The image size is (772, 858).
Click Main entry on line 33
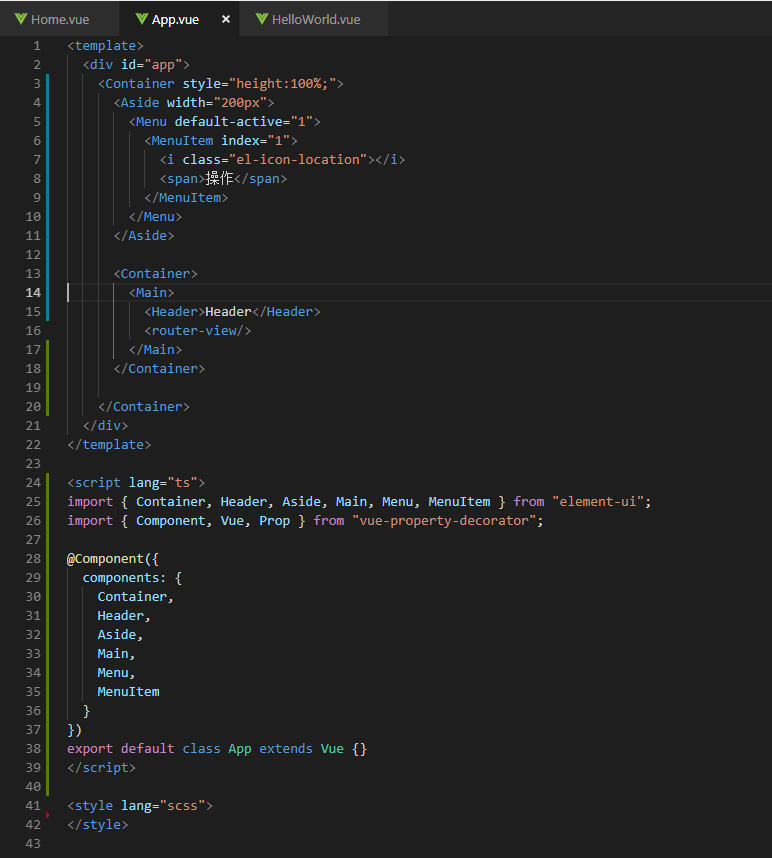113,654
